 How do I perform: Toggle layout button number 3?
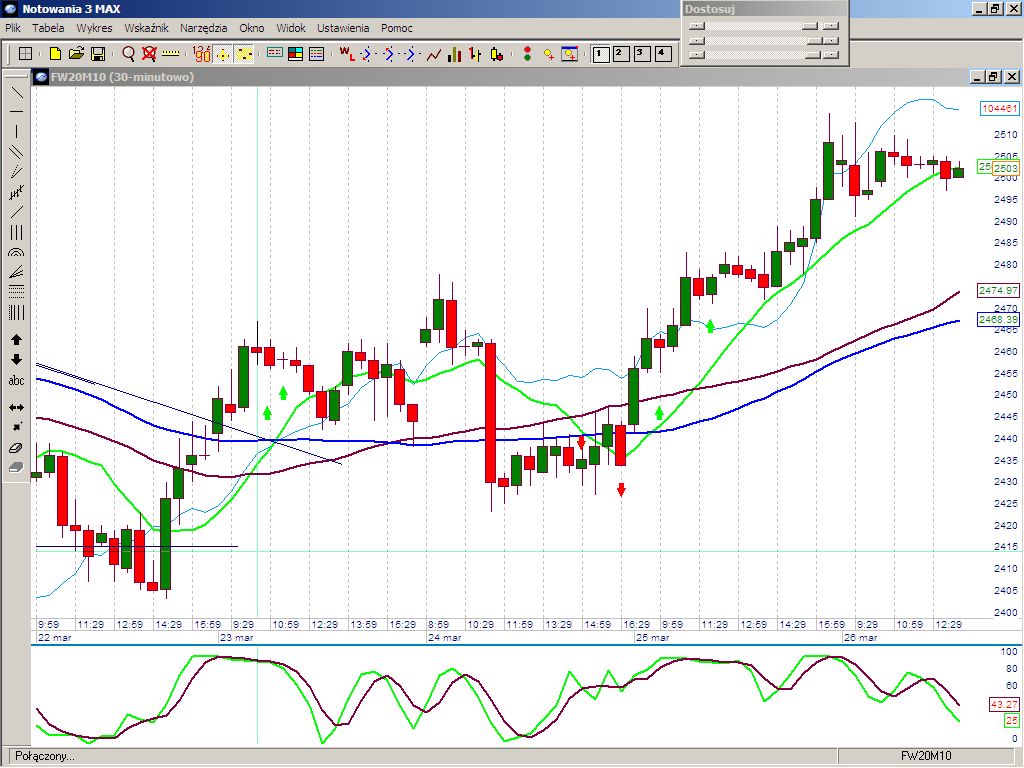640,54
